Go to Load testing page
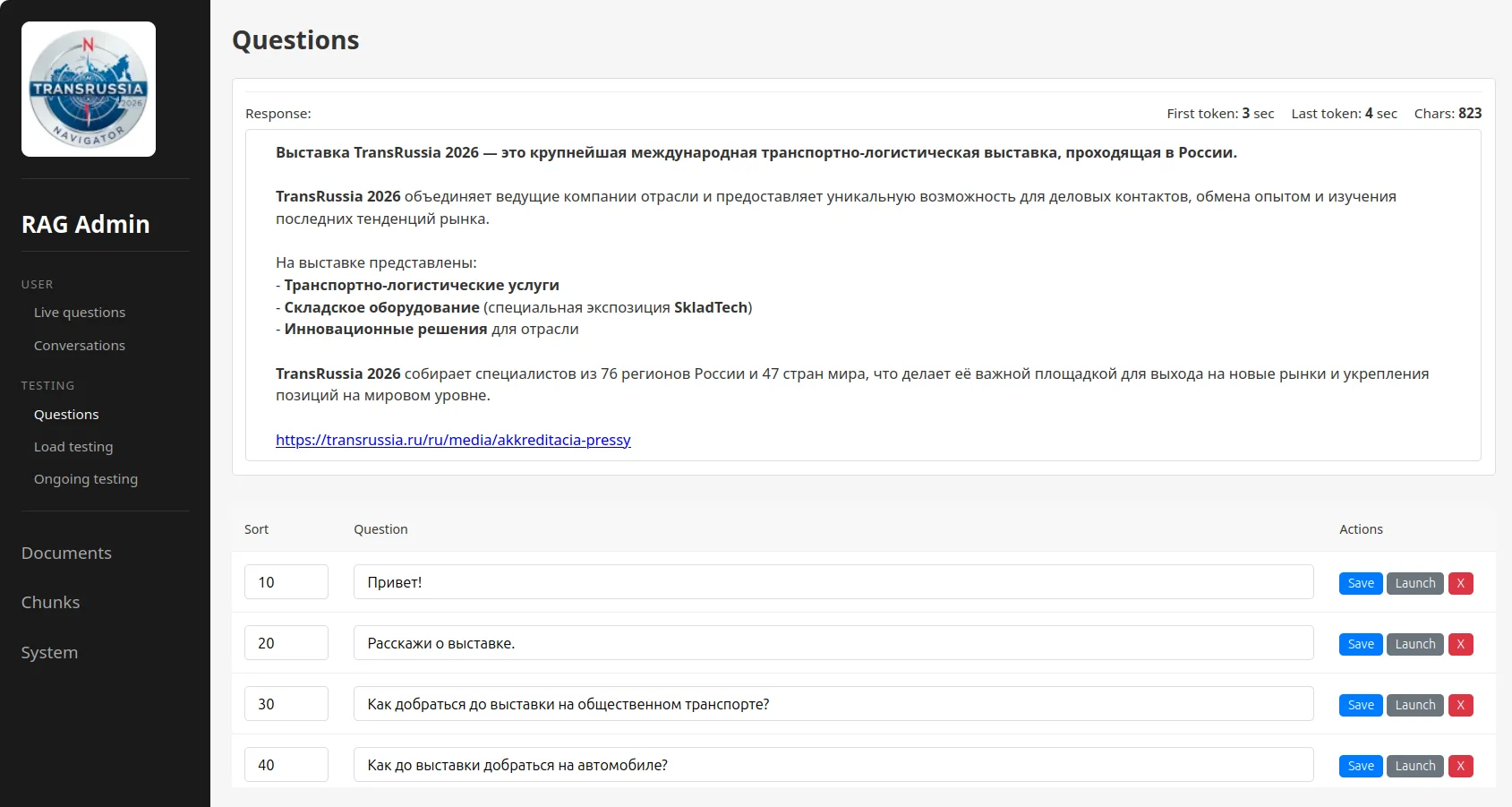 click(x=73, y=447)
